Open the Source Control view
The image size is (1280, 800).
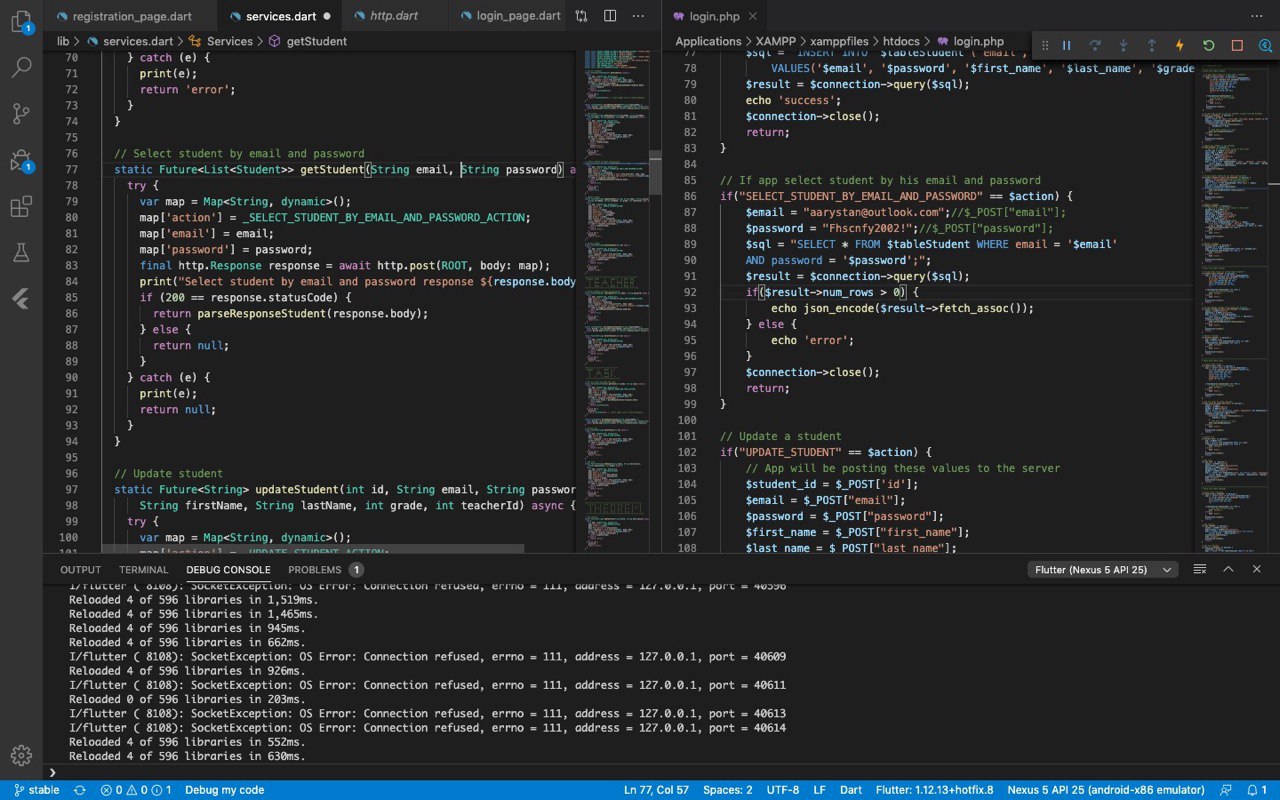[21, 114]
